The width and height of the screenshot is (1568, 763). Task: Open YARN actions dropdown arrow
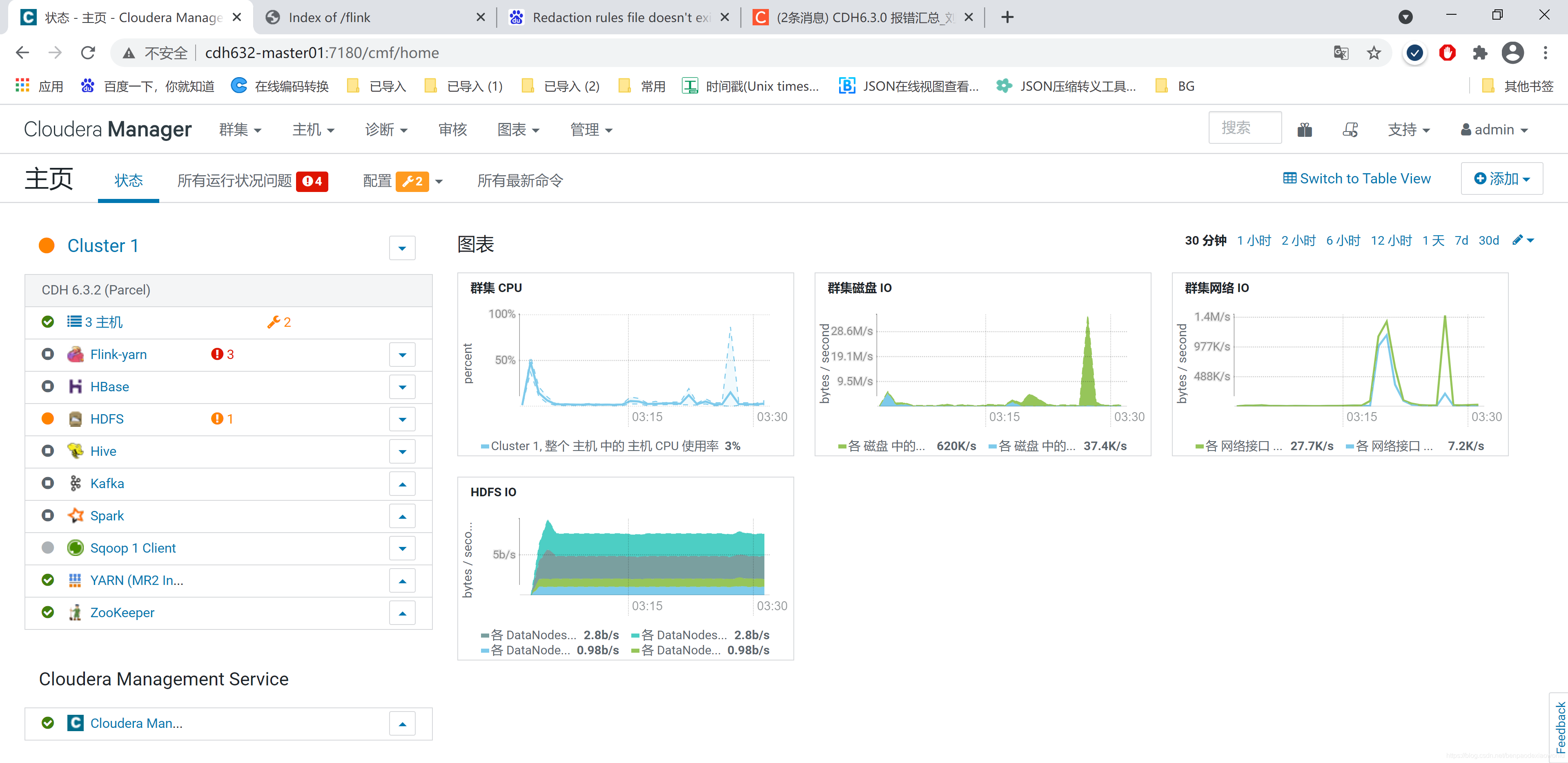pyautogui.click(x=402, y=581)
